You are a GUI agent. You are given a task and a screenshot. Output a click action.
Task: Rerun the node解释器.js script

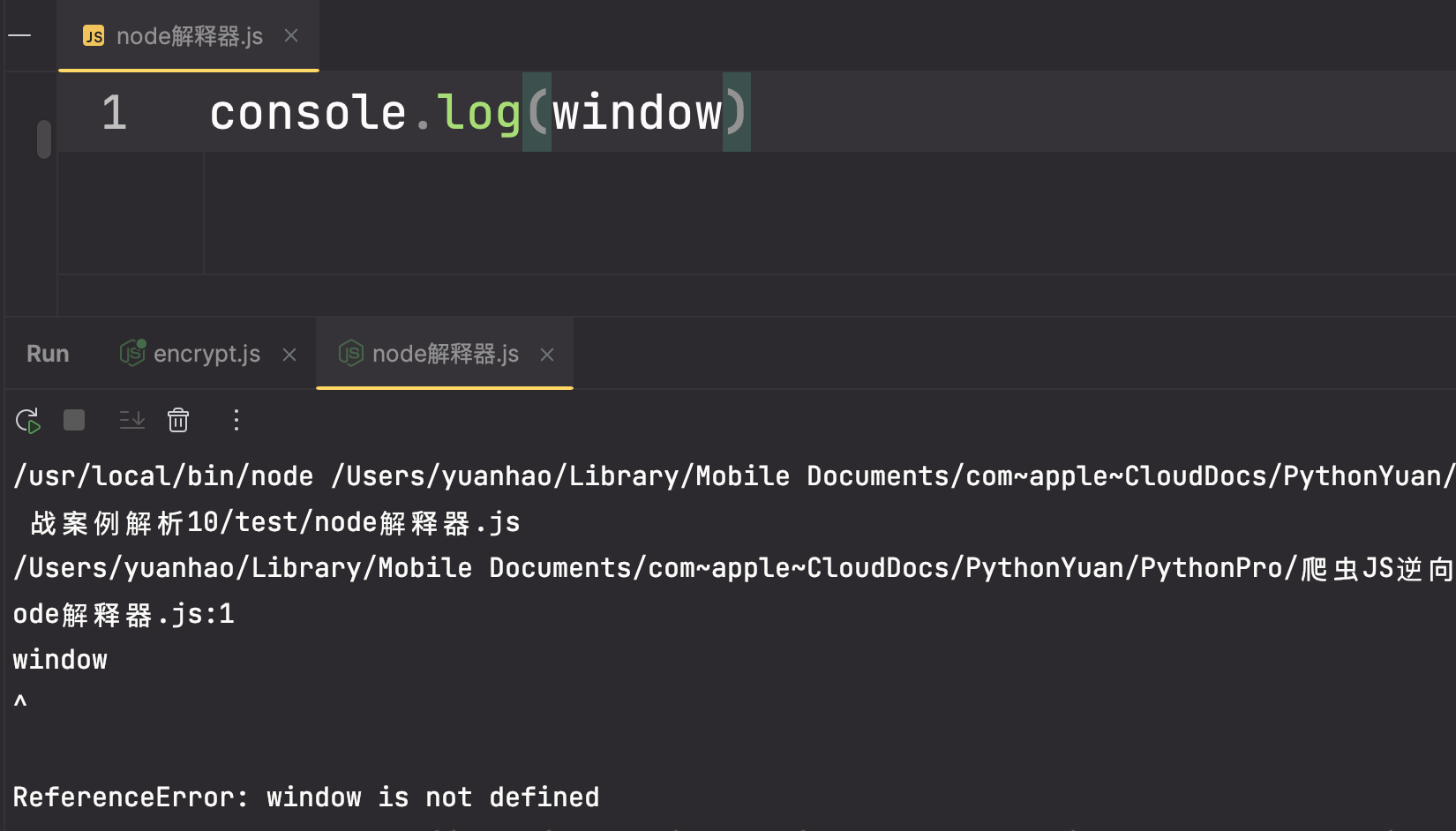28,421
